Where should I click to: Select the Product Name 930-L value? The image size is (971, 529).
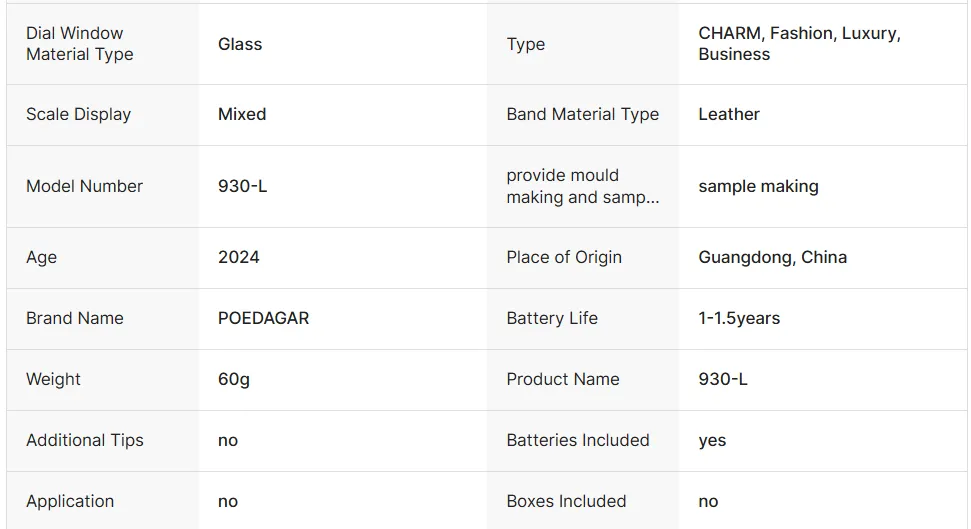(723, 379)
